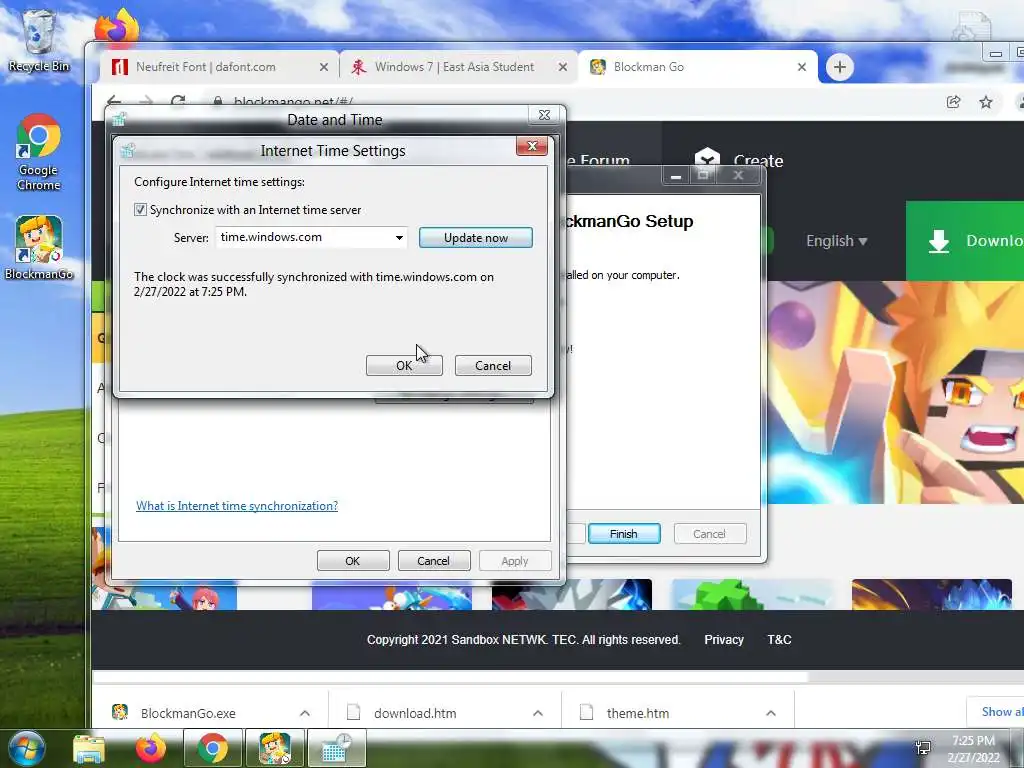1024x768 pixels.
Task: Click Apply in the Date and Time window
Action: [x=515, y=561]
